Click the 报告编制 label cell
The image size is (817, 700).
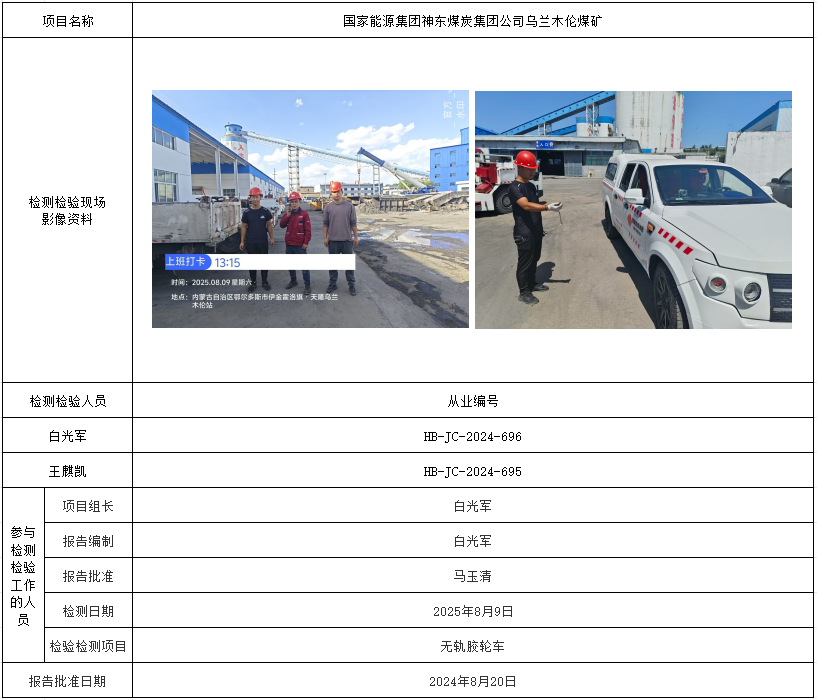[x=88, y=541]
